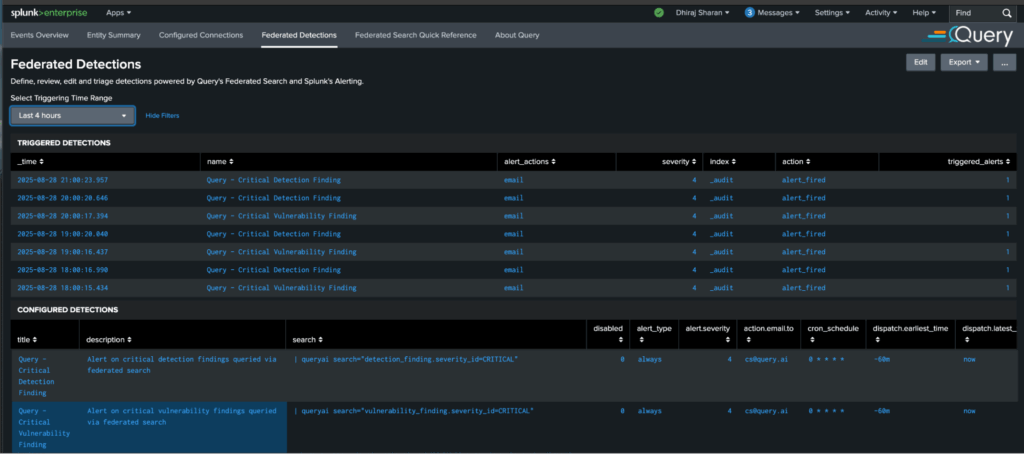Sort by cron_schedule column header
This screenshot has width=1024, height=454.
click(x=833, y=334)
